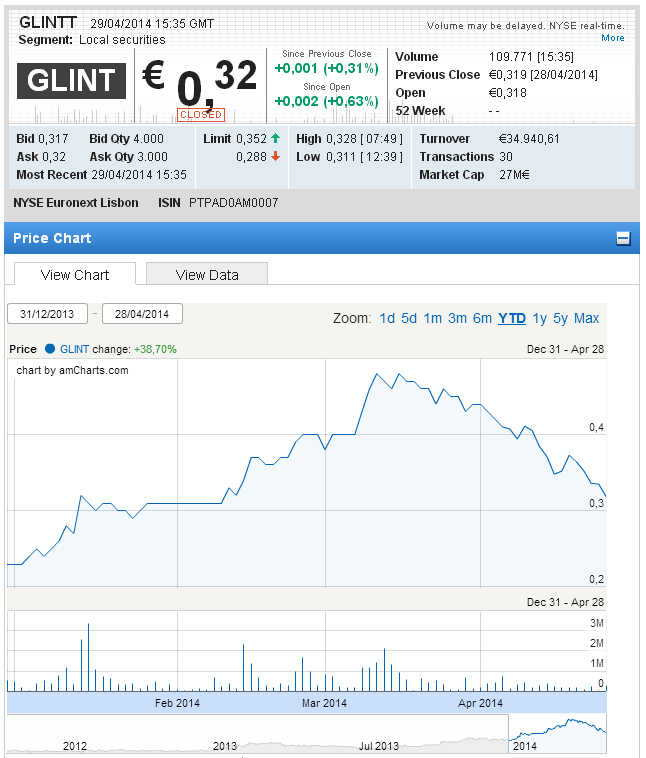Click the GLINT logo badge

point(72,80)
